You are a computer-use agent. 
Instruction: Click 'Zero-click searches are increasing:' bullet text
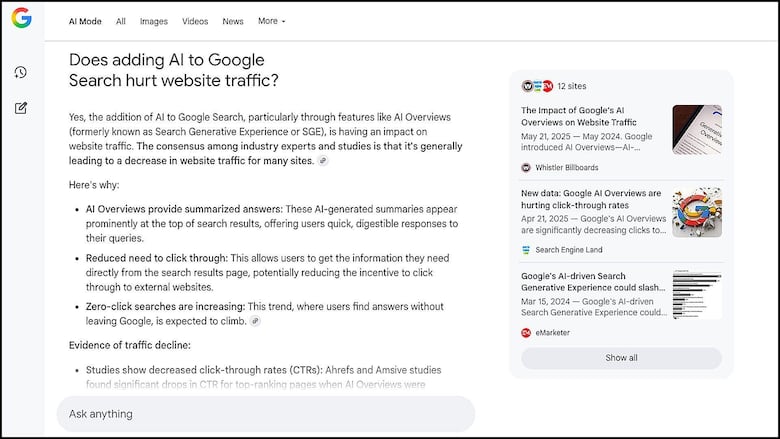pos(165,307)
